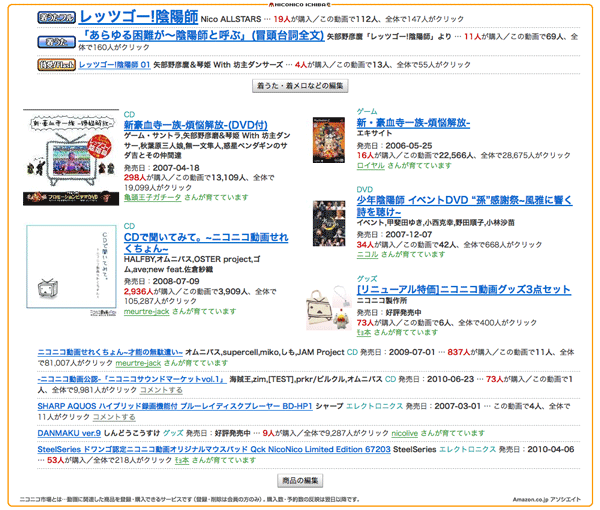Open the SHARP AQUOS BD-HP1 link
600x510 pixels.
click(x=175, y=406)
